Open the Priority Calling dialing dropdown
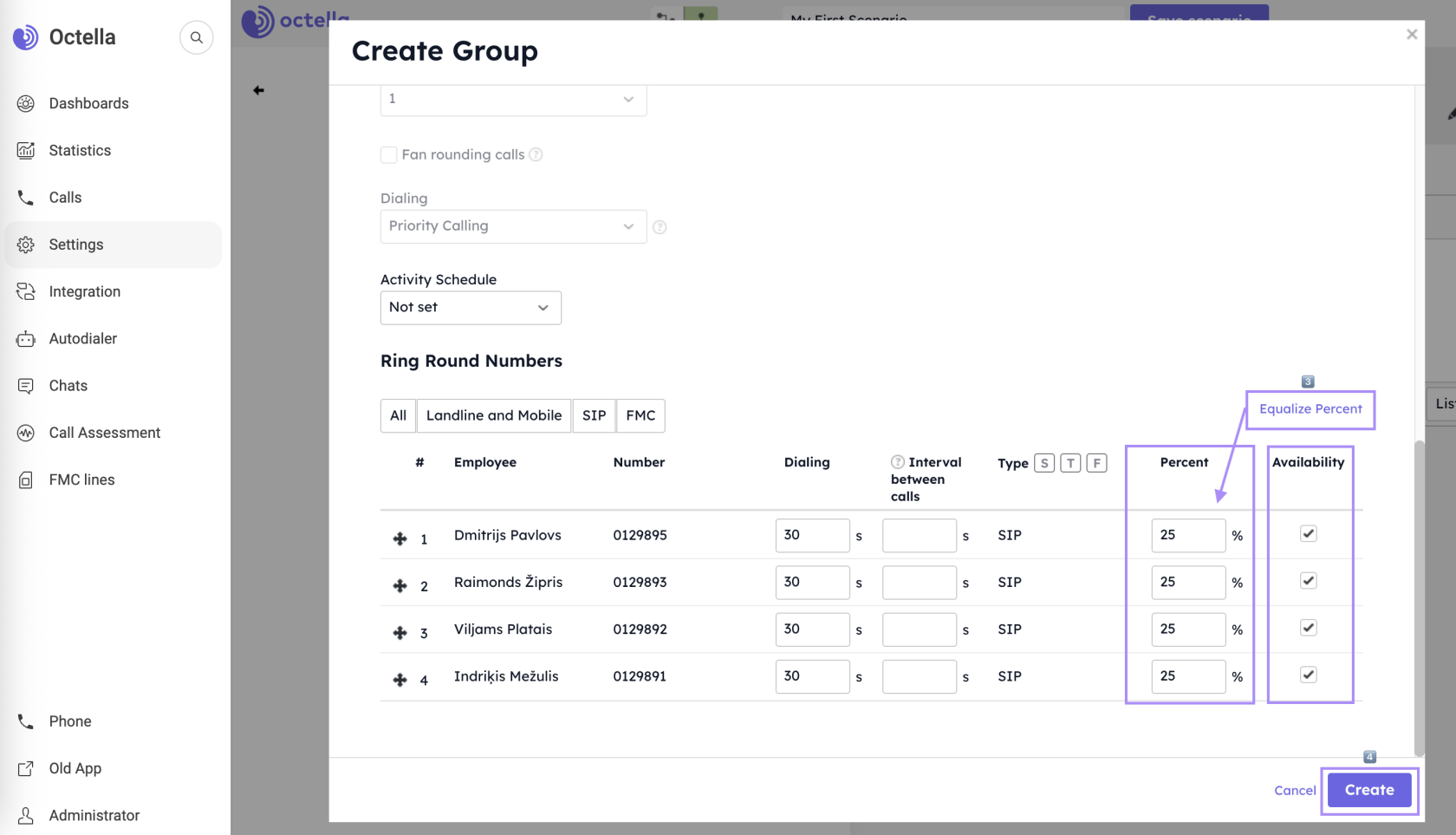Screen dimensions: 1456x835 (513, 226)
